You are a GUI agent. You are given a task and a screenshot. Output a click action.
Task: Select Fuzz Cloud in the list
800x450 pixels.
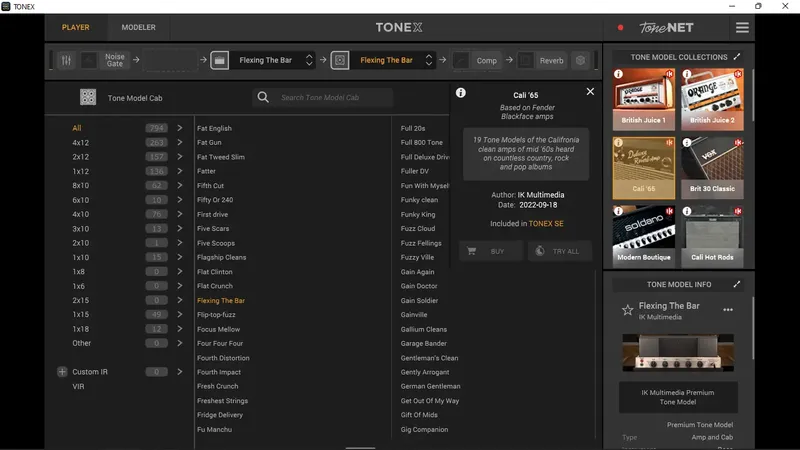418,229
